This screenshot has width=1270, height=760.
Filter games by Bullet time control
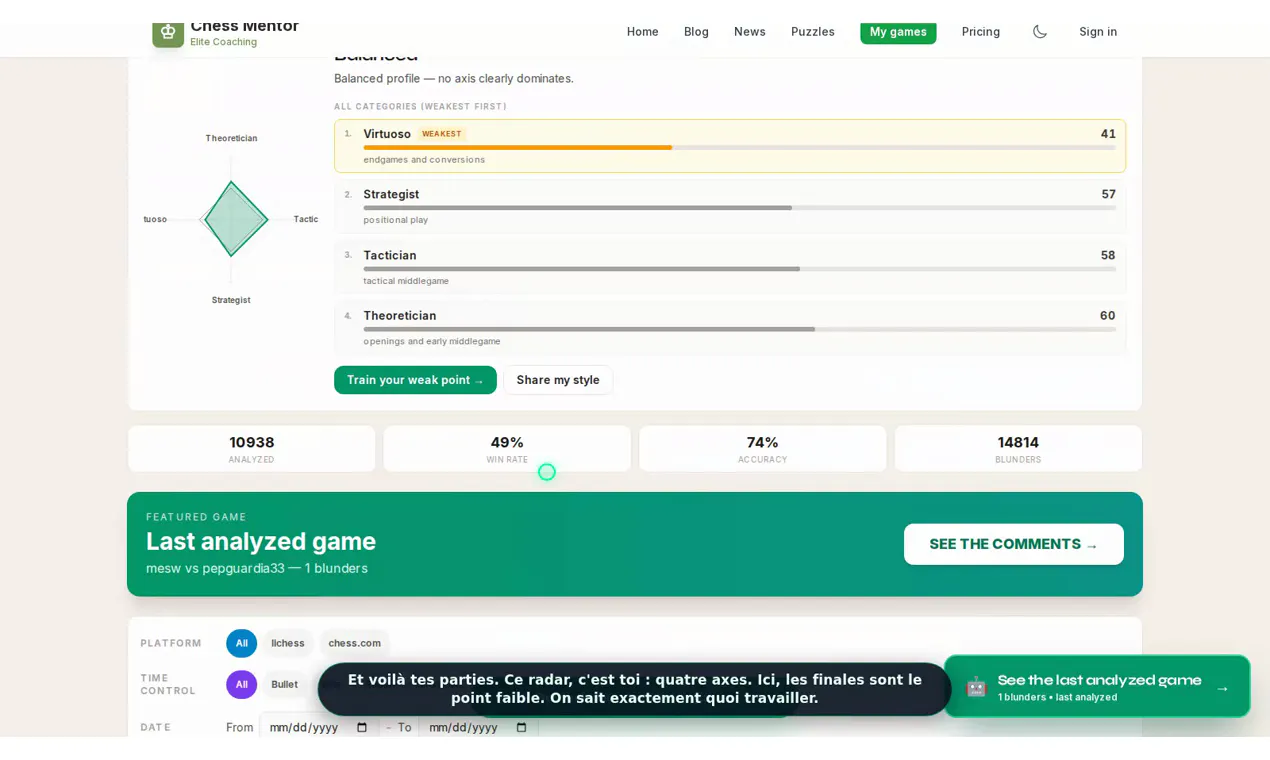click(284, 684)
